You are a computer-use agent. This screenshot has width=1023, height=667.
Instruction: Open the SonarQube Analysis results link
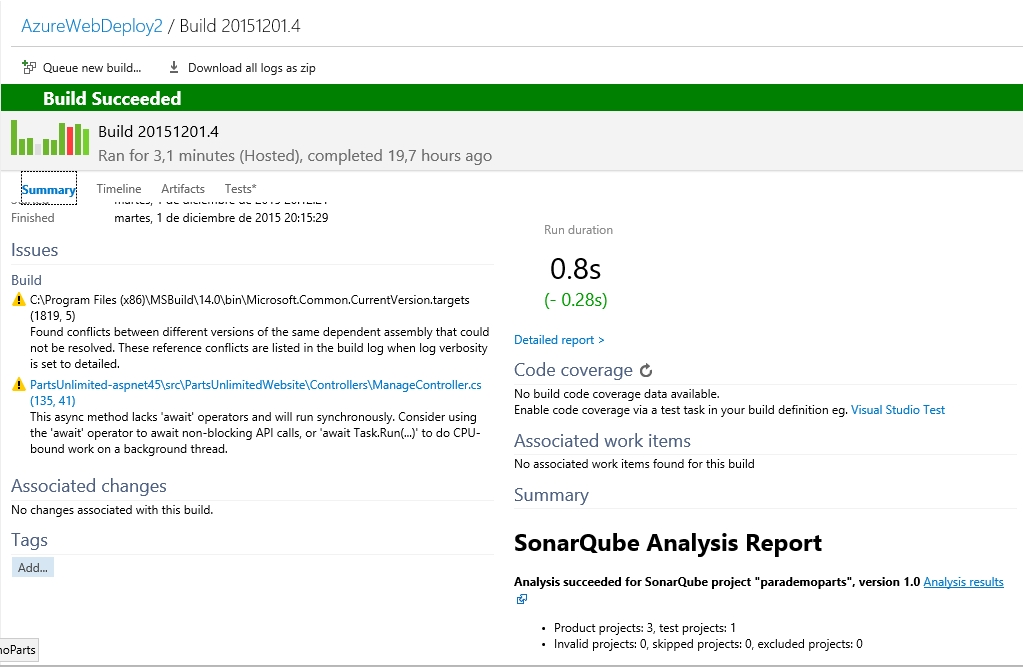tap(963, 582)
